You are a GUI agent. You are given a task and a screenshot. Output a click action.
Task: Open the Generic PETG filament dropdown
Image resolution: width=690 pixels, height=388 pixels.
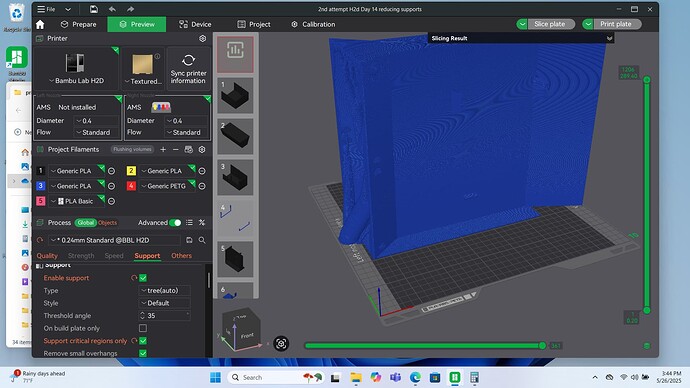[x=166, y=186]
